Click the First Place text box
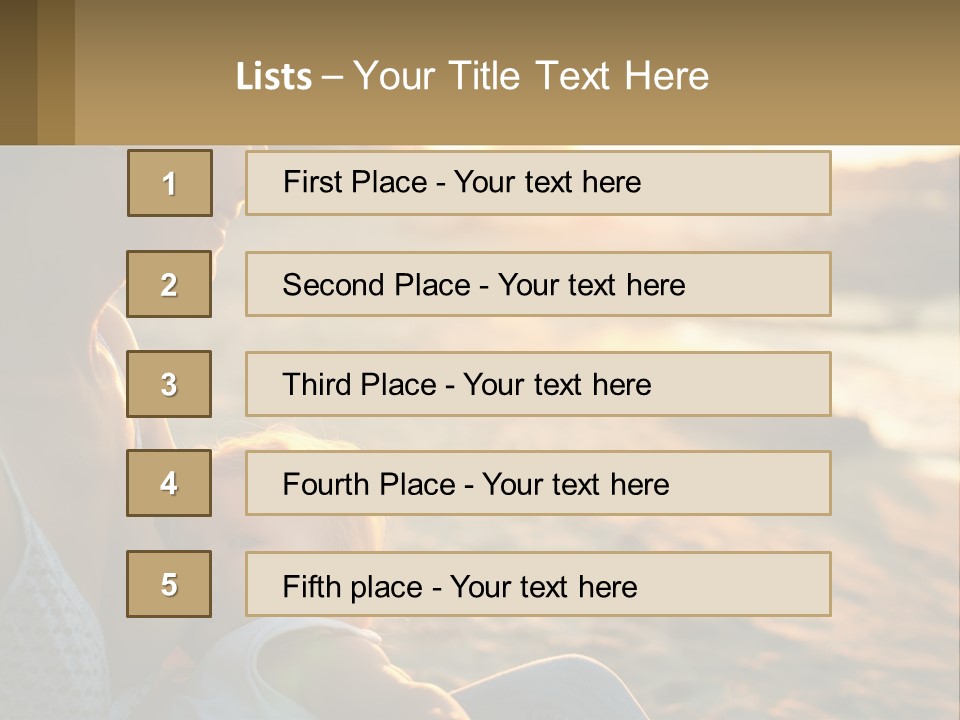 point(538,183)
